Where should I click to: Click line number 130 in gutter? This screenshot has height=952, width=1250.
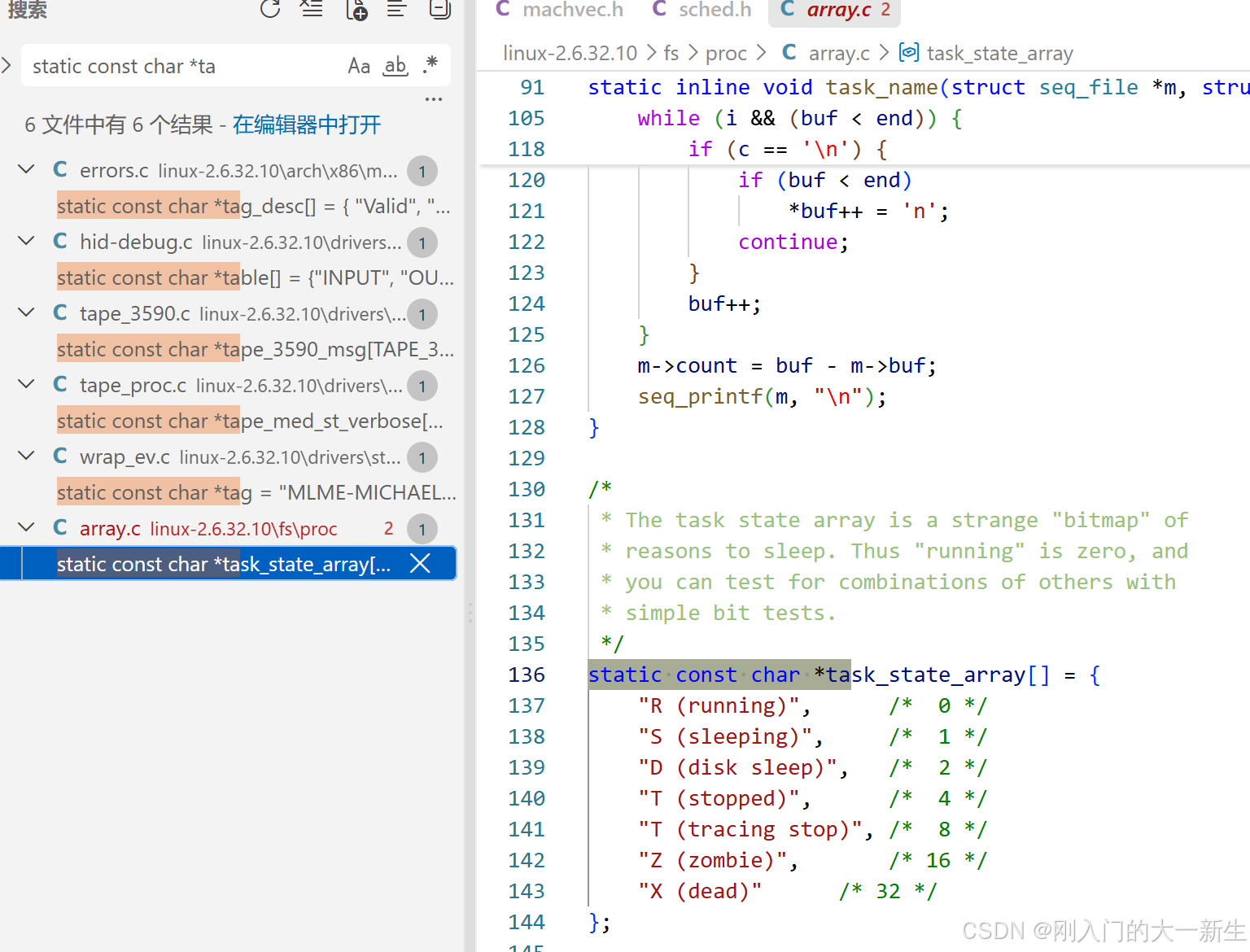tap(527, 489)
